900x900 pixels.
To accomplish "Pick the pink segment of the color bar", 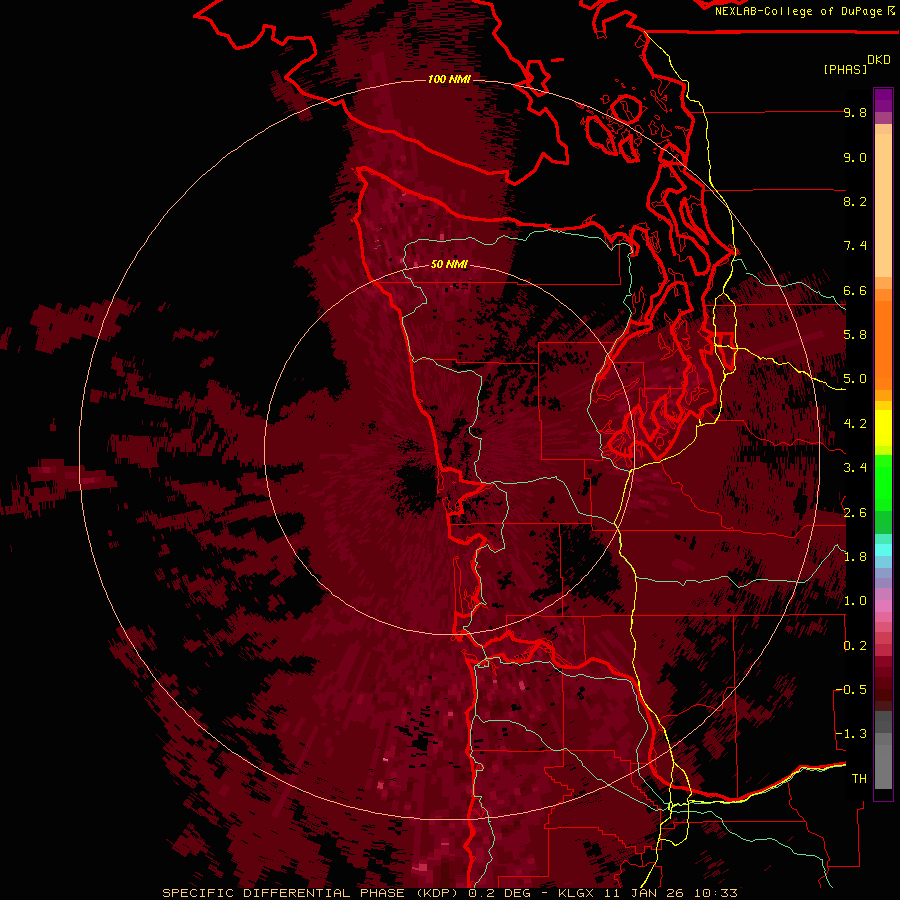I will [883, 605].
